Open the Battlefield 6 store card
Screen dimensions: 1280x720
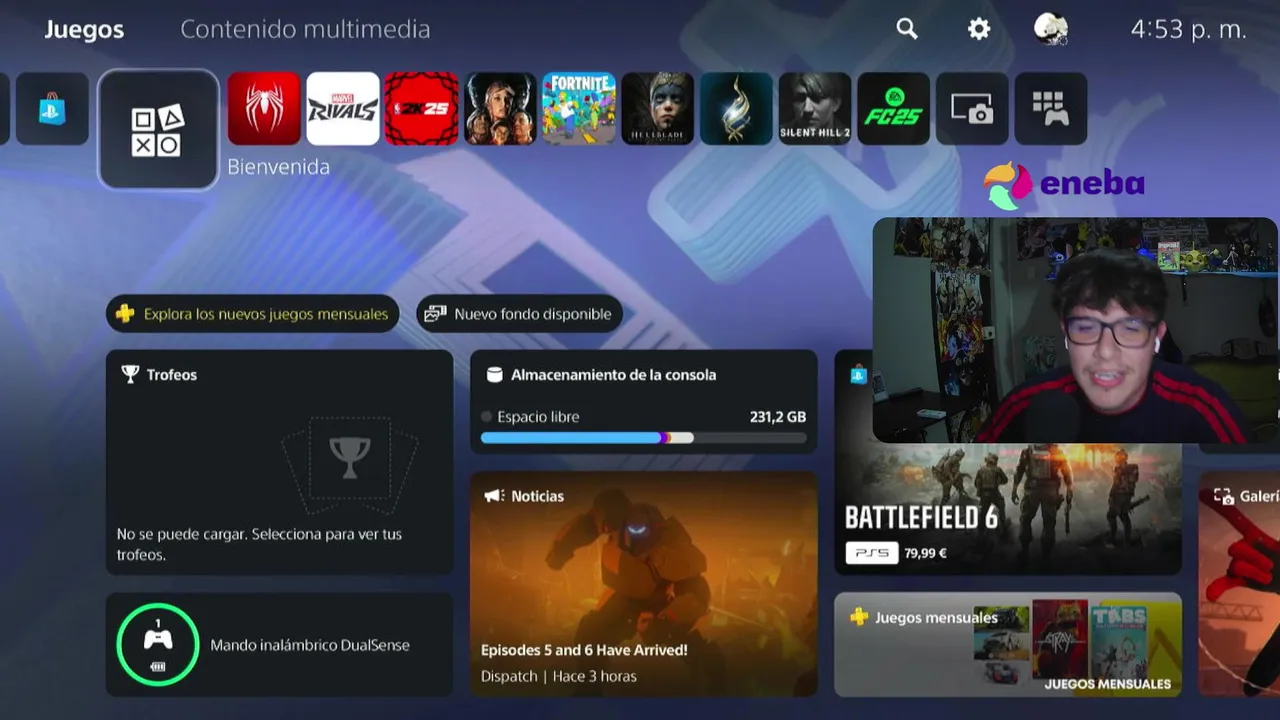coord(1008,510)
